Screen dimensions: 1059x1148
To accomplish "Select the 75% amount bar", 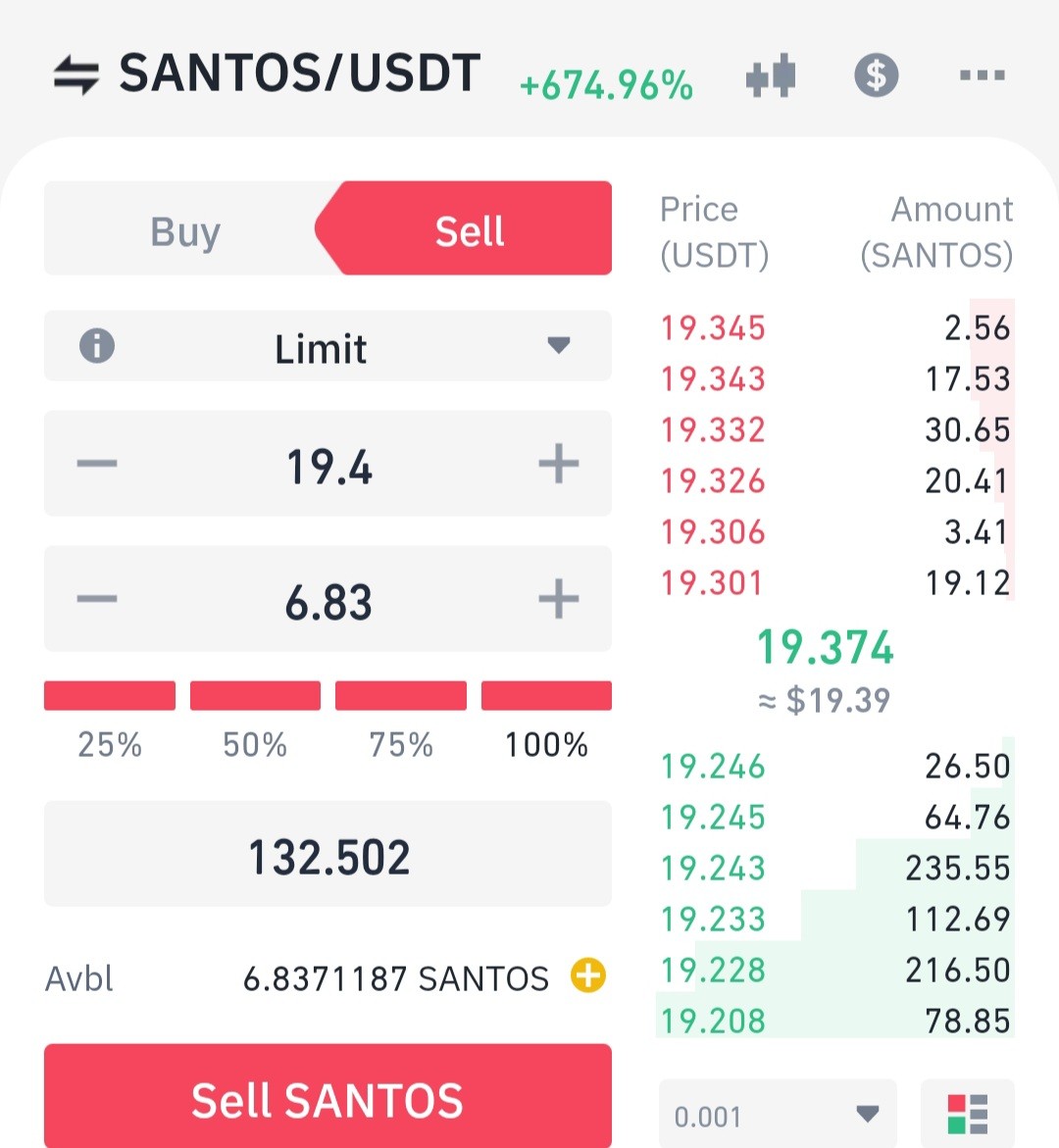I will pyautogui.click(x=401, y=695).
